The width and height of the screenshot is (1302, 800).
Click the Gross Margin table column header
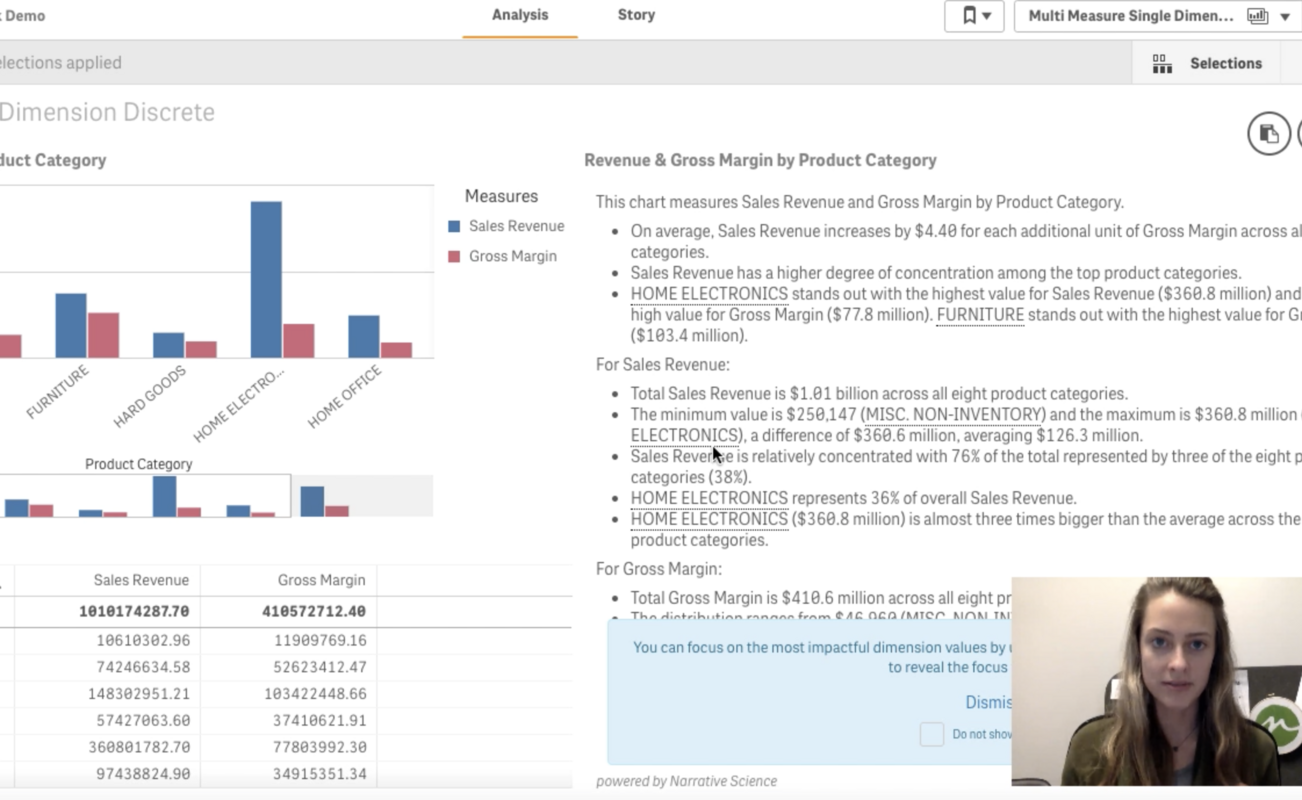tap(321, 580)
